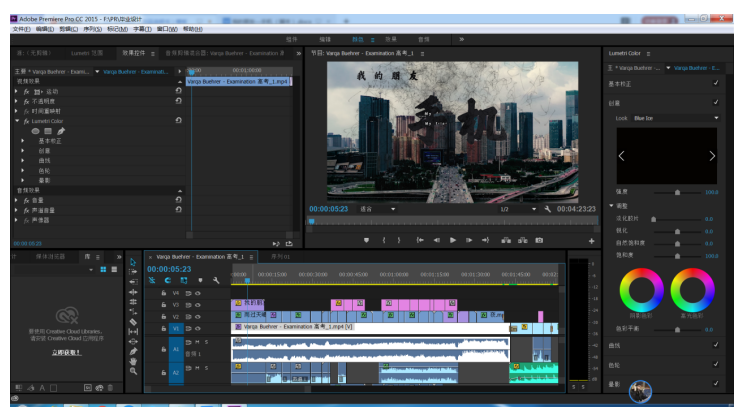Open the 序列(S) menu
Image resolution: width=741 pixels, height=410 pixels.
[x=93, y=29]
